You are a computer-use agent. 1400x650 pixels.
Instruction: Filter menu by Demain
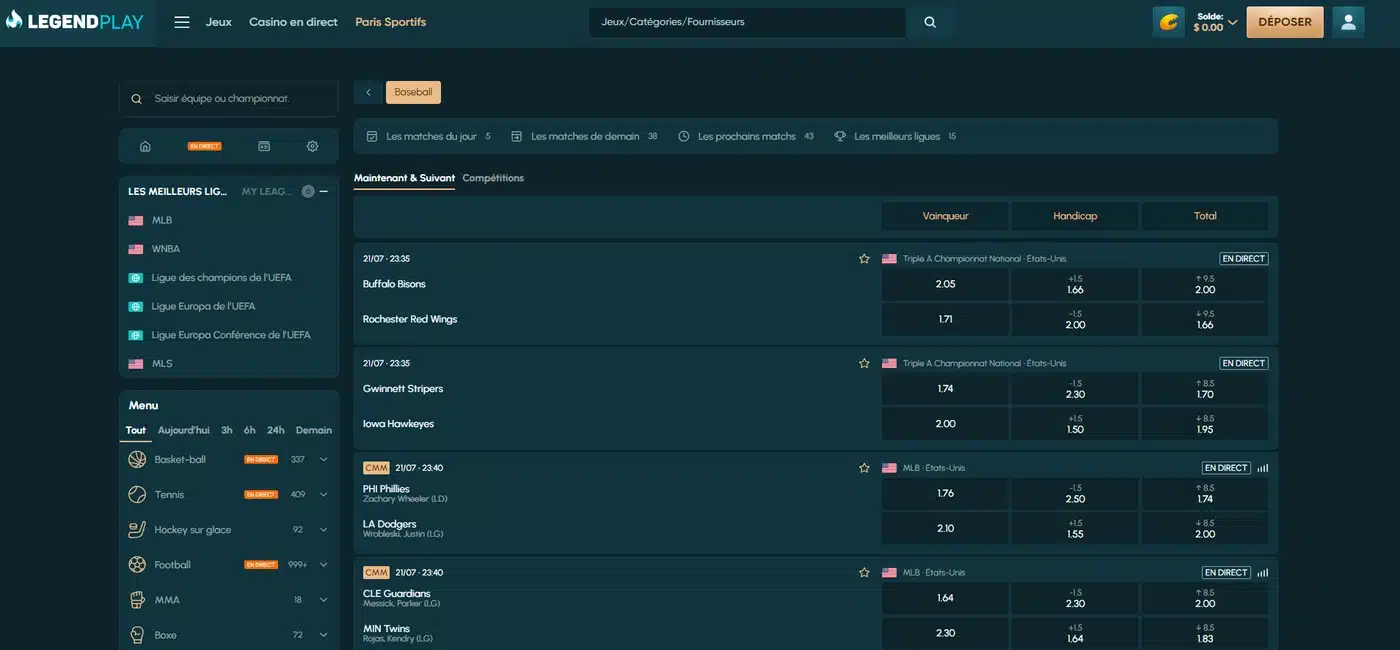[x=314, y=430]
